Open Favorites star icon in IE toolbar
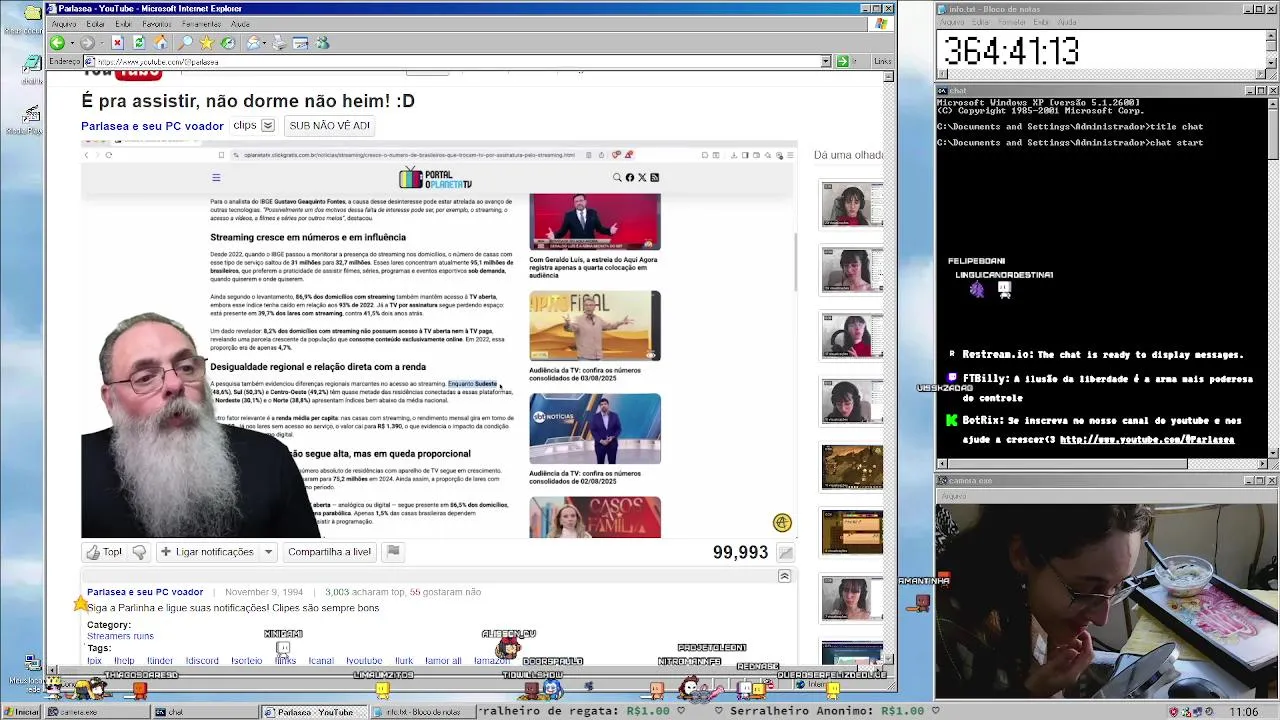 coord(206,43)
